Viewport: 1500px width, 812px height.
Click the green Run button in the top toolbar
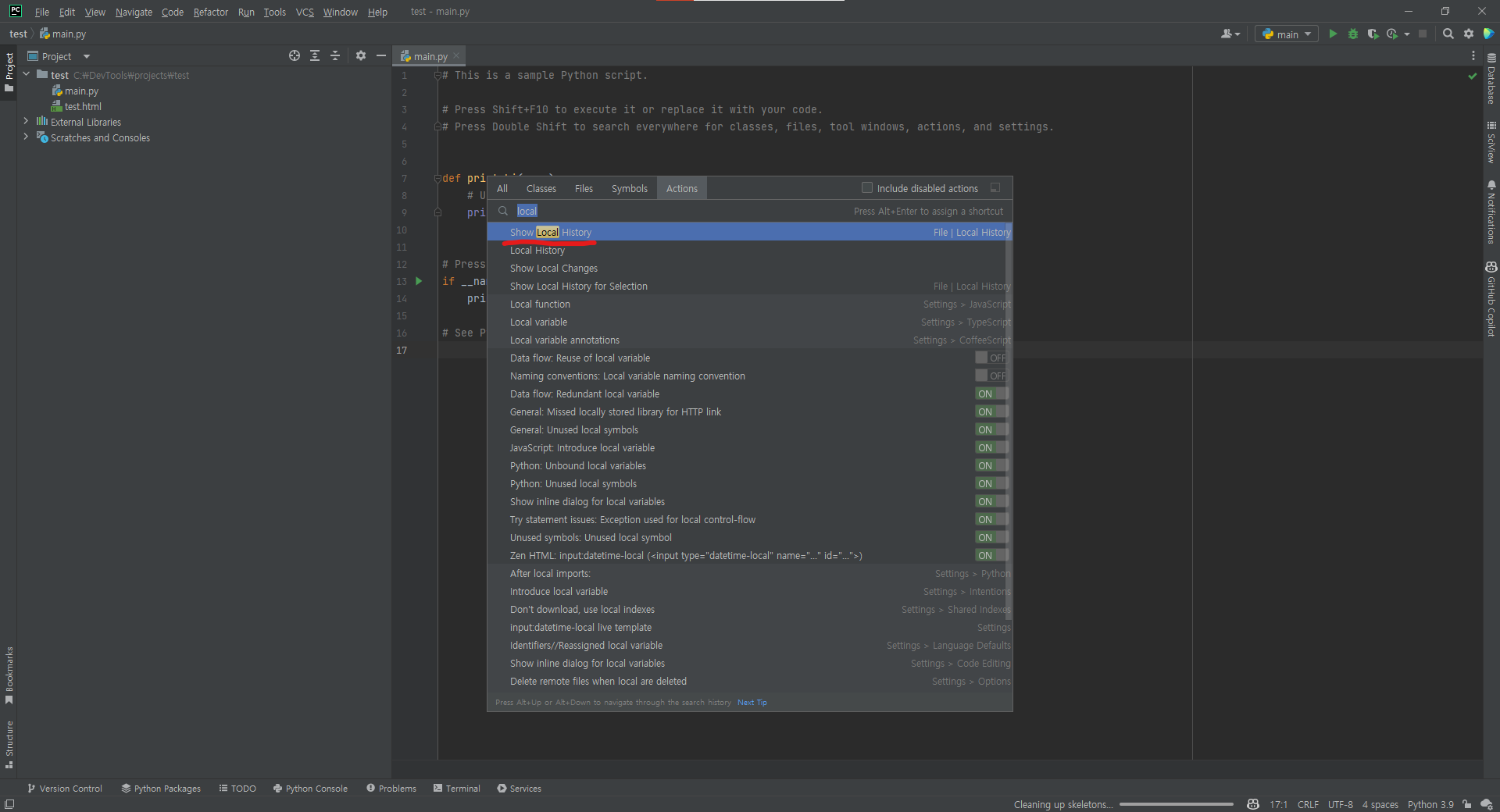tap(1333, 34)
